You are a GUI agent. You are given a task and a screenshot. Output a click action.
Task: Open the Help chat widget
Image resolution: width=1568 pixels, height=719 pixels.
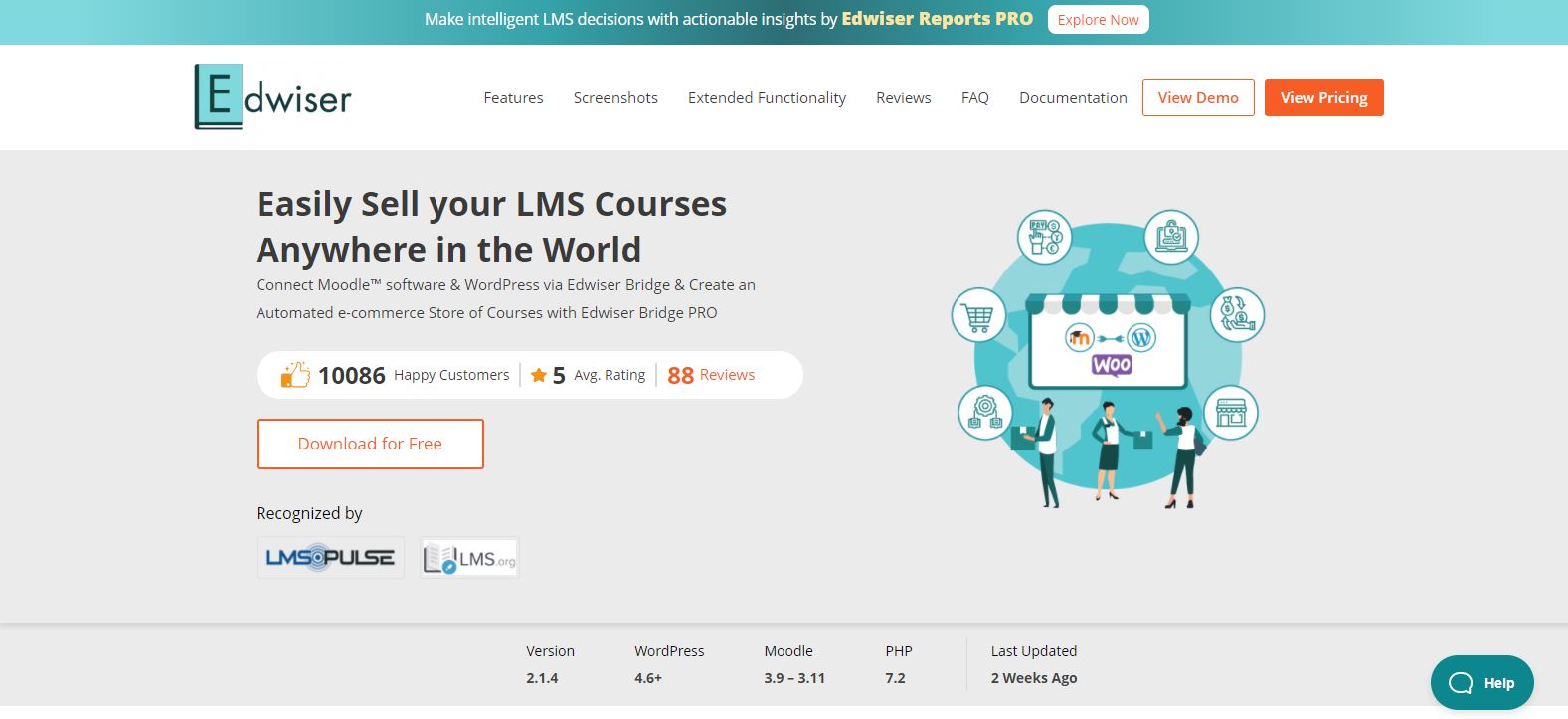1481,682
